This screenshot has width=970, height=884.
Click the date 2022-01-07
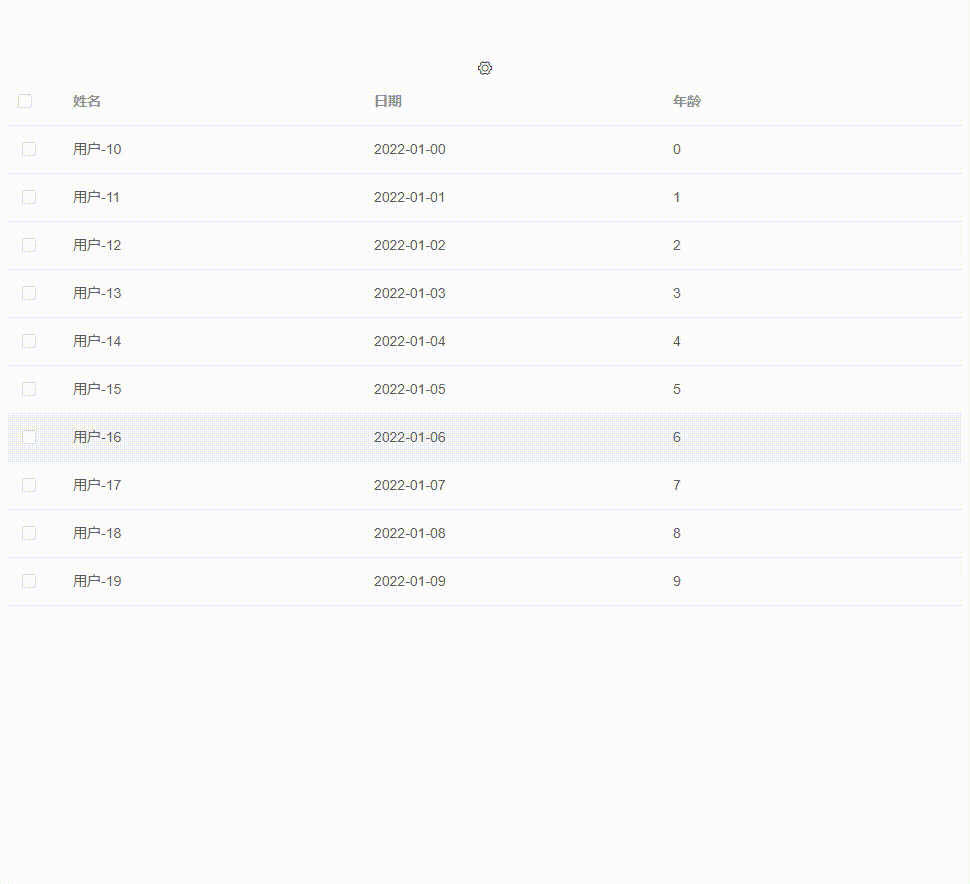point(410,485)
